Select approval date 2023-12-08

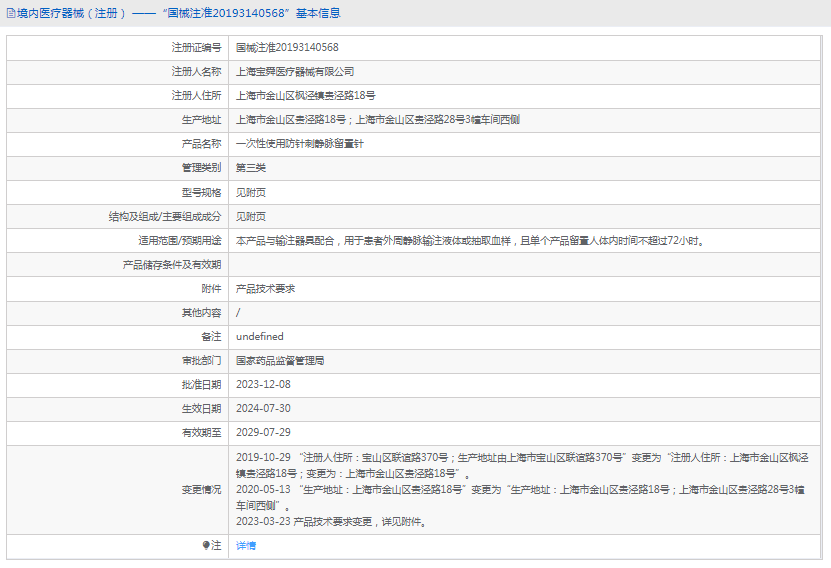click(x=263, y=385)
